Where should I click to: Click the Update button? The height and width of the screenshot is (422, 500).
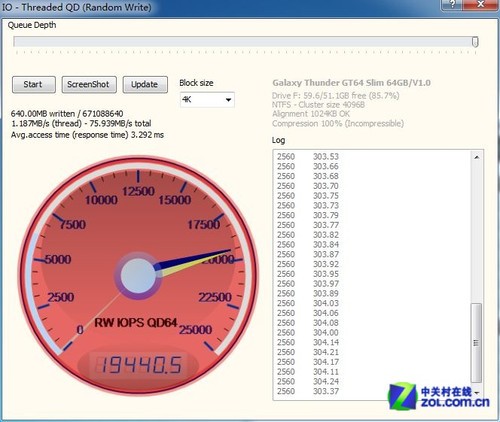[x=145, y=85]
